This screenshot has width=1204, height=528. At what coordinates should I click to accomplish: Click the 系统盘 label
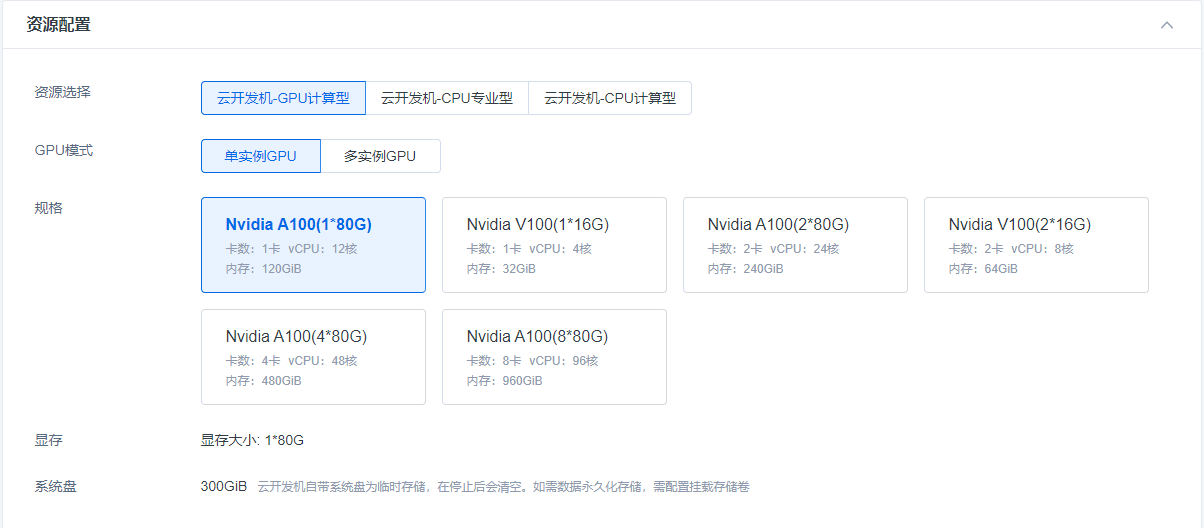pyautogui.click(x=56, y=487)
